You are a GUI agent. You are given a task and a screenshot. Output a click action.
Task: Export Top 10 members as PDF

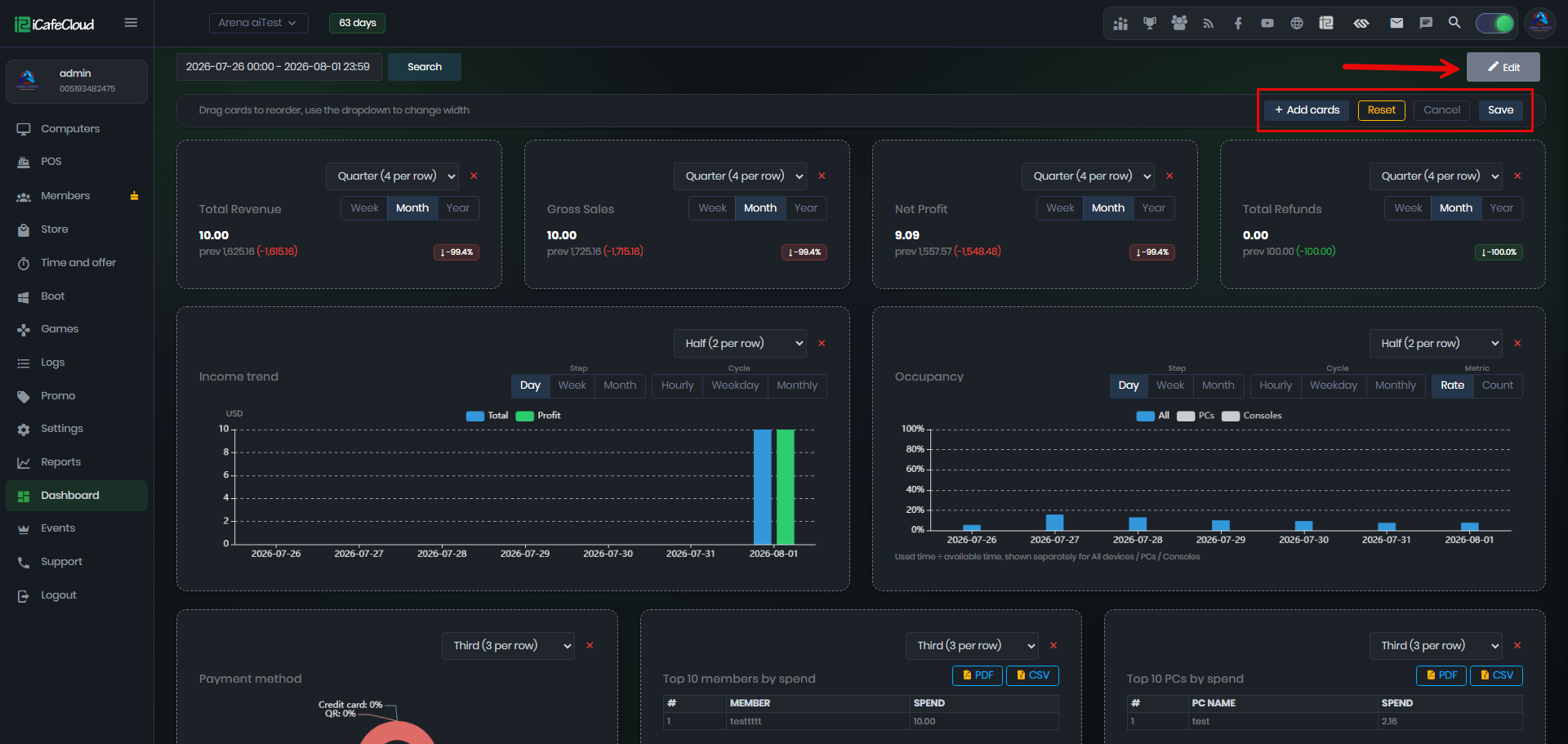click(978, 675)
